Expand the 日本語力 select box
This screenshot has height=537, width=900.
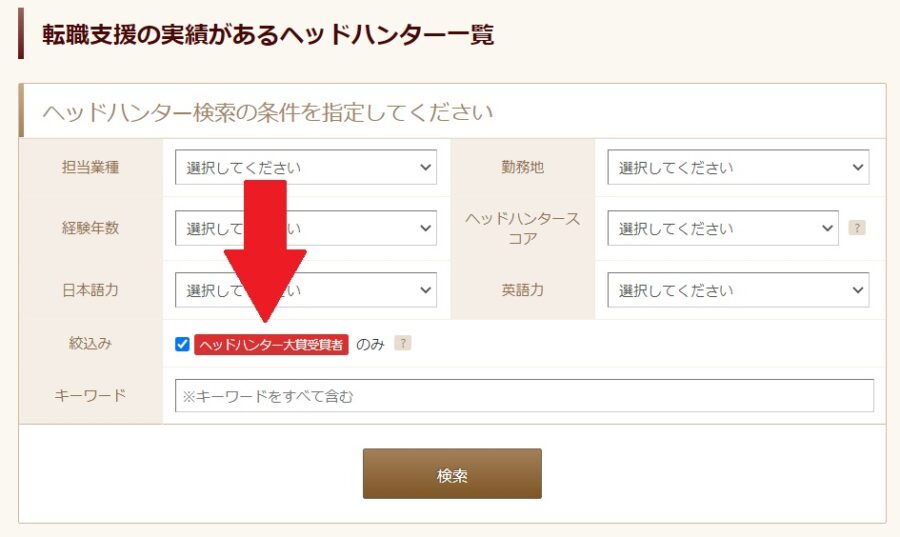tap(305, 290)
